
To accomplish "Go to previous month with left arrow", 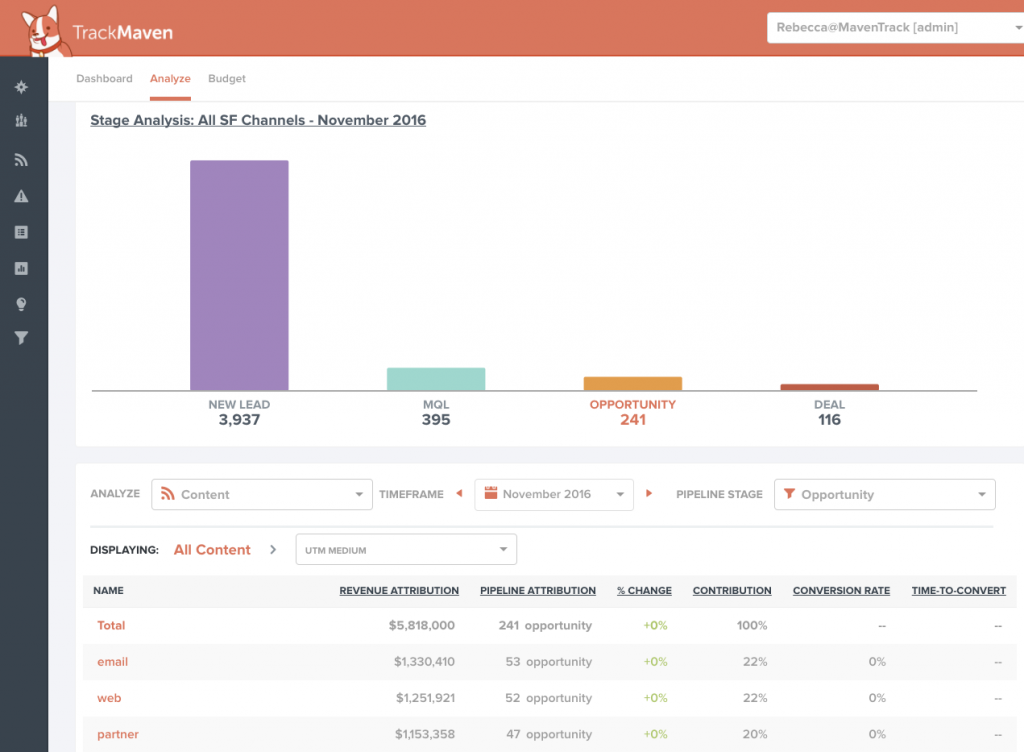I will point(459,494).
